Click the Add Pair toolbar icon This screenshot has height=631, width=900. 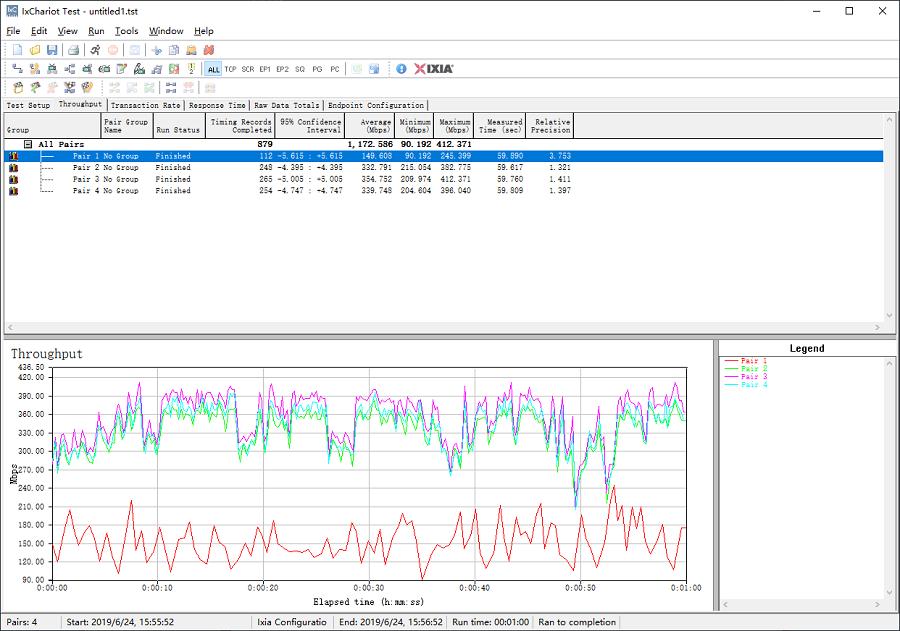17,69
